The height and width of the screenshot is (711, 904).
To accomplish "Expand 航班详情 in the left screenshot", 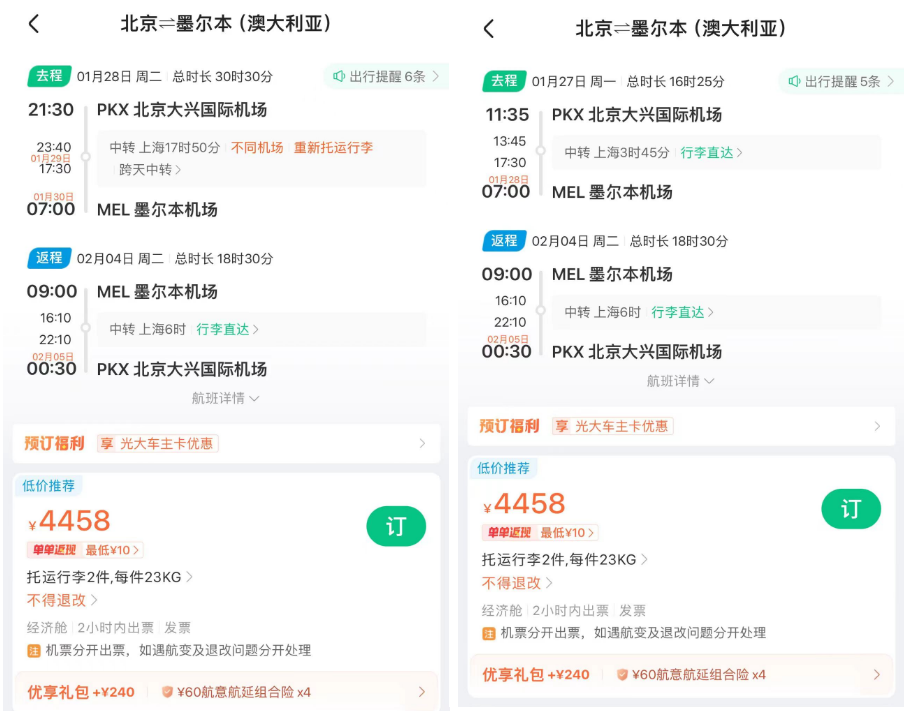I will (225, 398).
